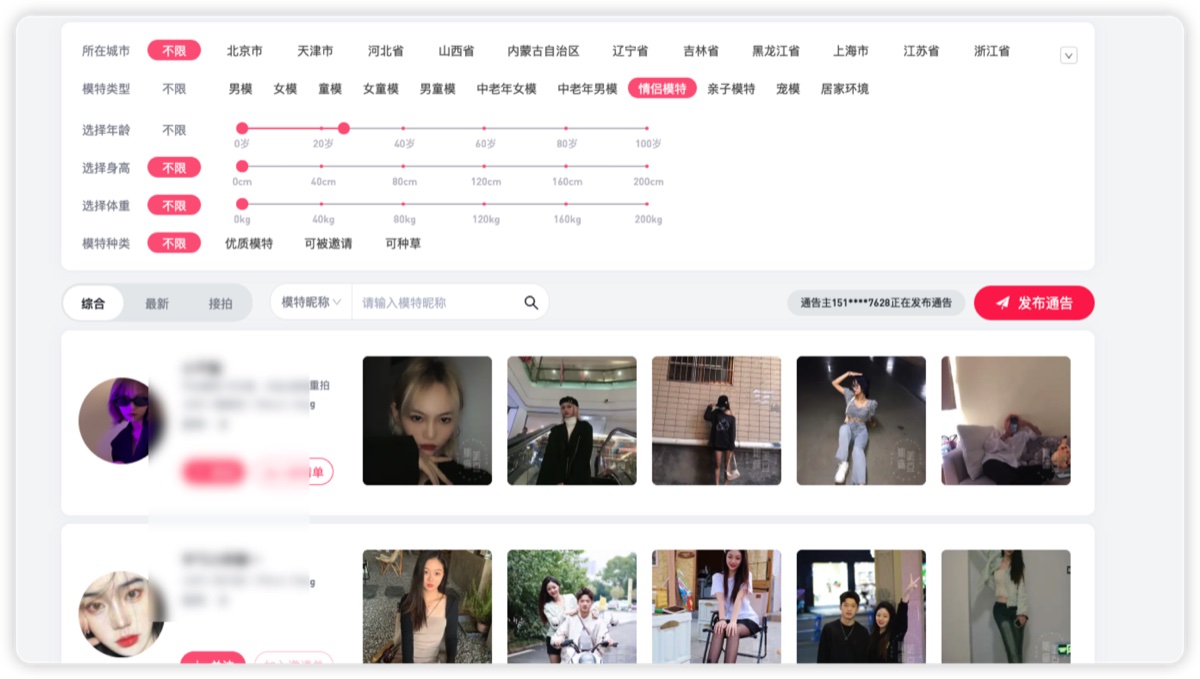Choose 吉林省 city filter
Image resolution: width=1200 pixels, height=679 pixels.
(x=701, y=50)
